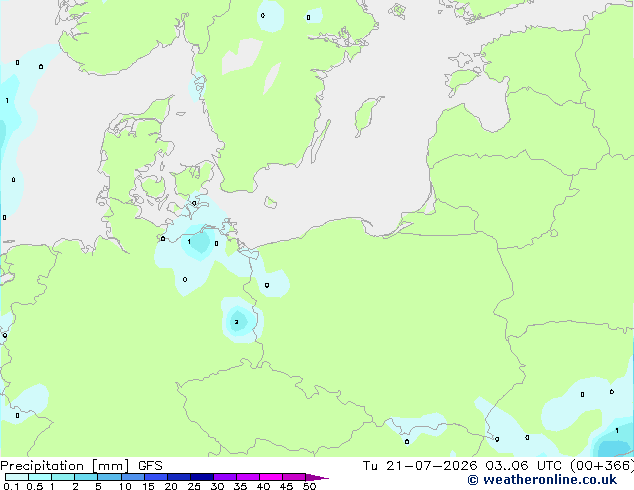Click the "2" value on the German-Polish border
Screen dimensions: 634x490
coord(237,322)
